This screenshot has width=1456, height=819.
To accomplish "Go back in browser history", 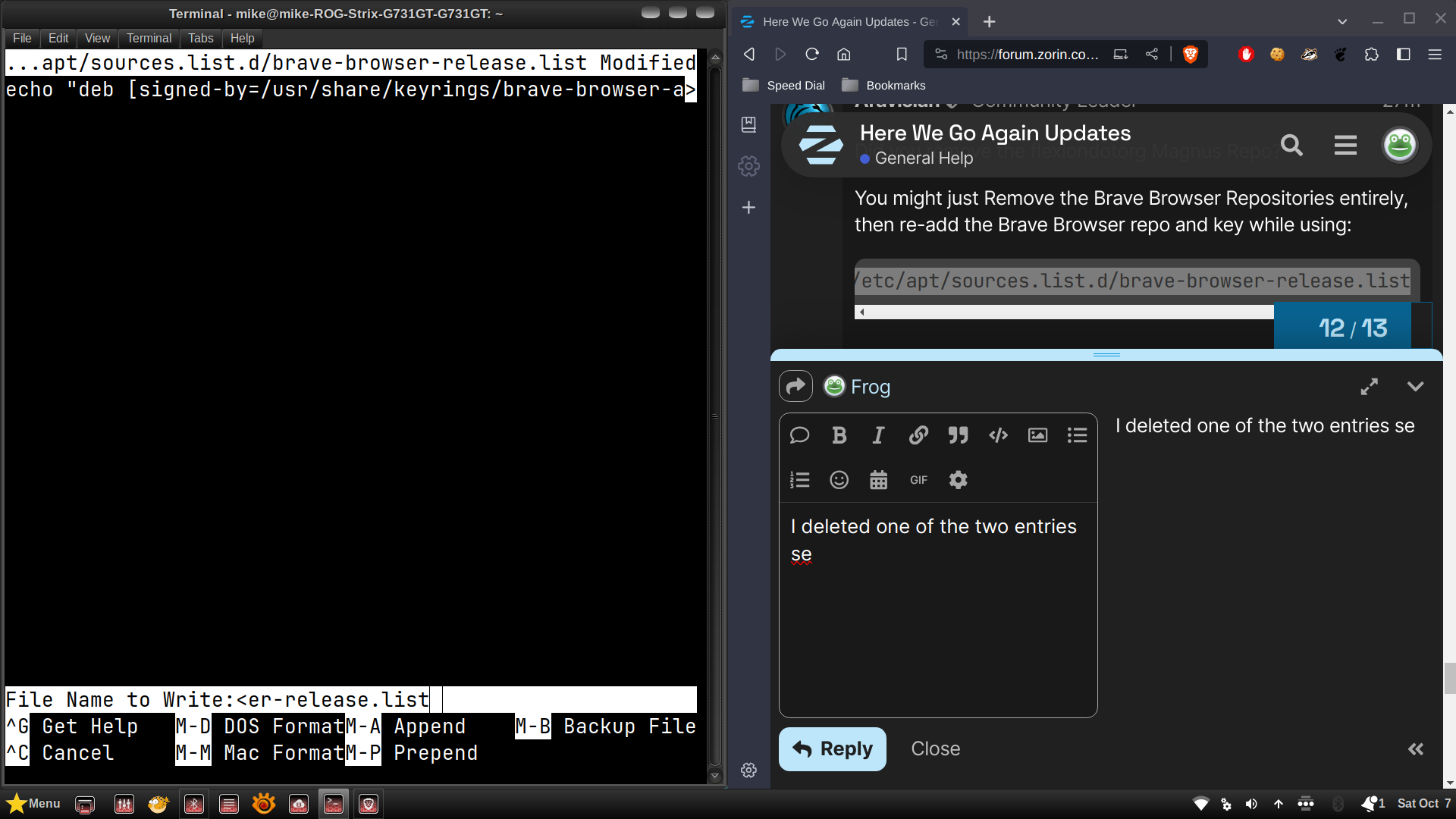I will [749, 54].
